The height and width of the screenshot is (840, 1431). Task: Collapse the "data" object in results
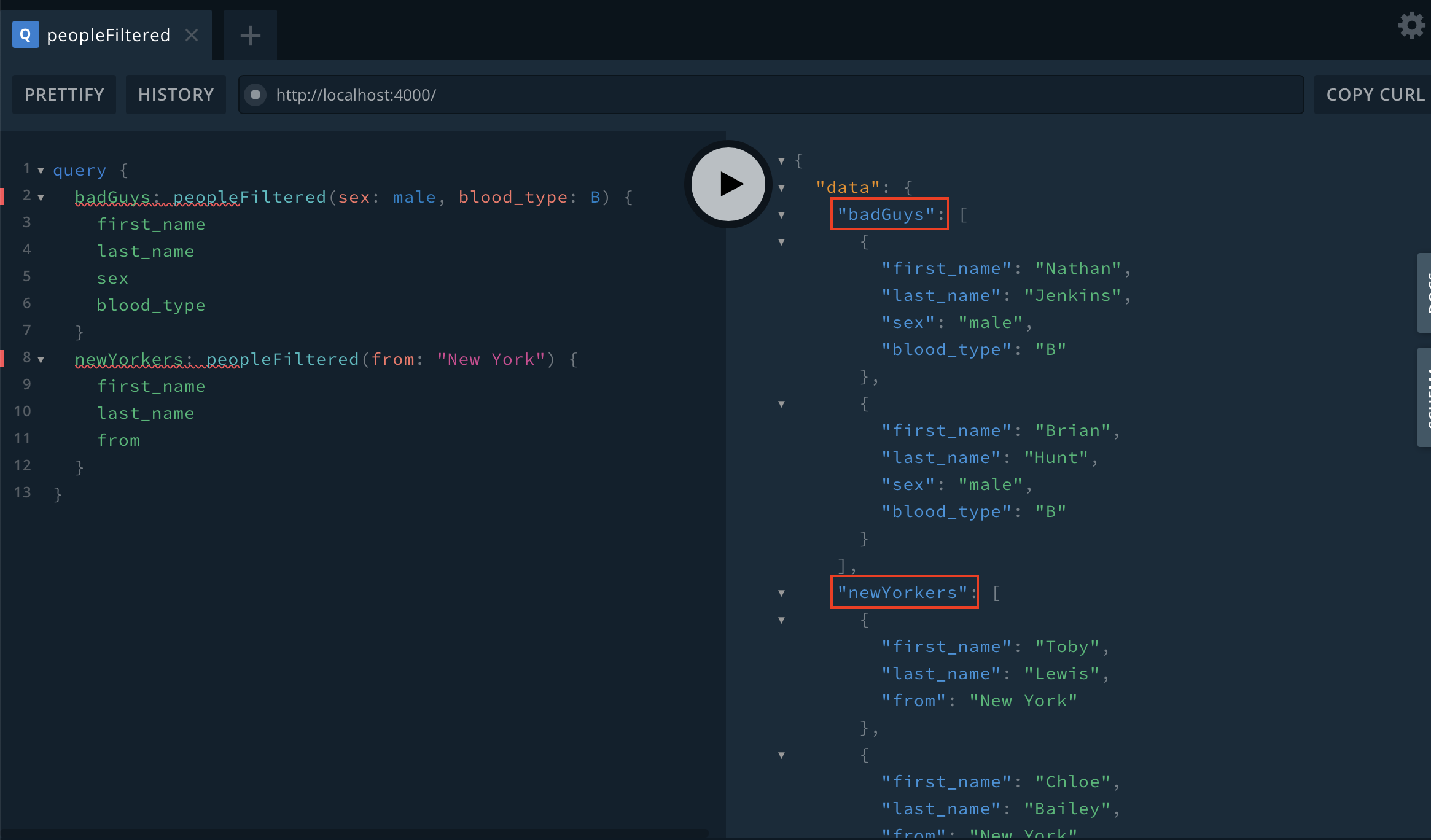[781, 188]
